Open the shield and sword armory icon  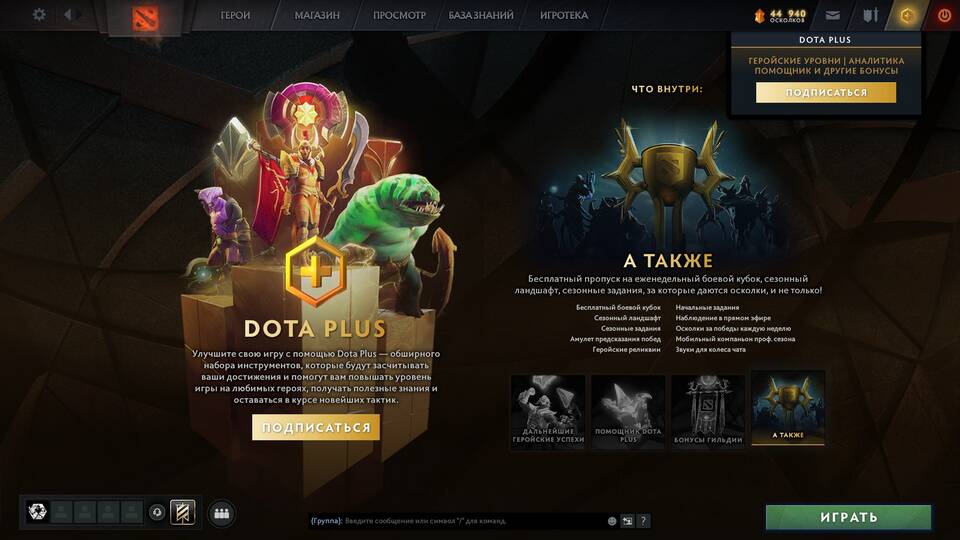pyautogui.click(x=871, y=15)
